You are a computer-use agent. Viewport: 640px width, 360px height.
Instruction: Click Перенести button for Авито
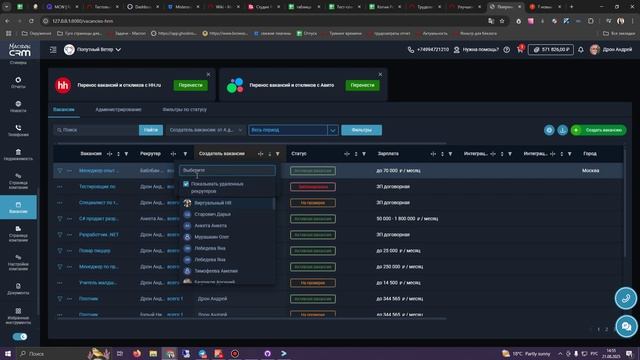click(362, 85)
